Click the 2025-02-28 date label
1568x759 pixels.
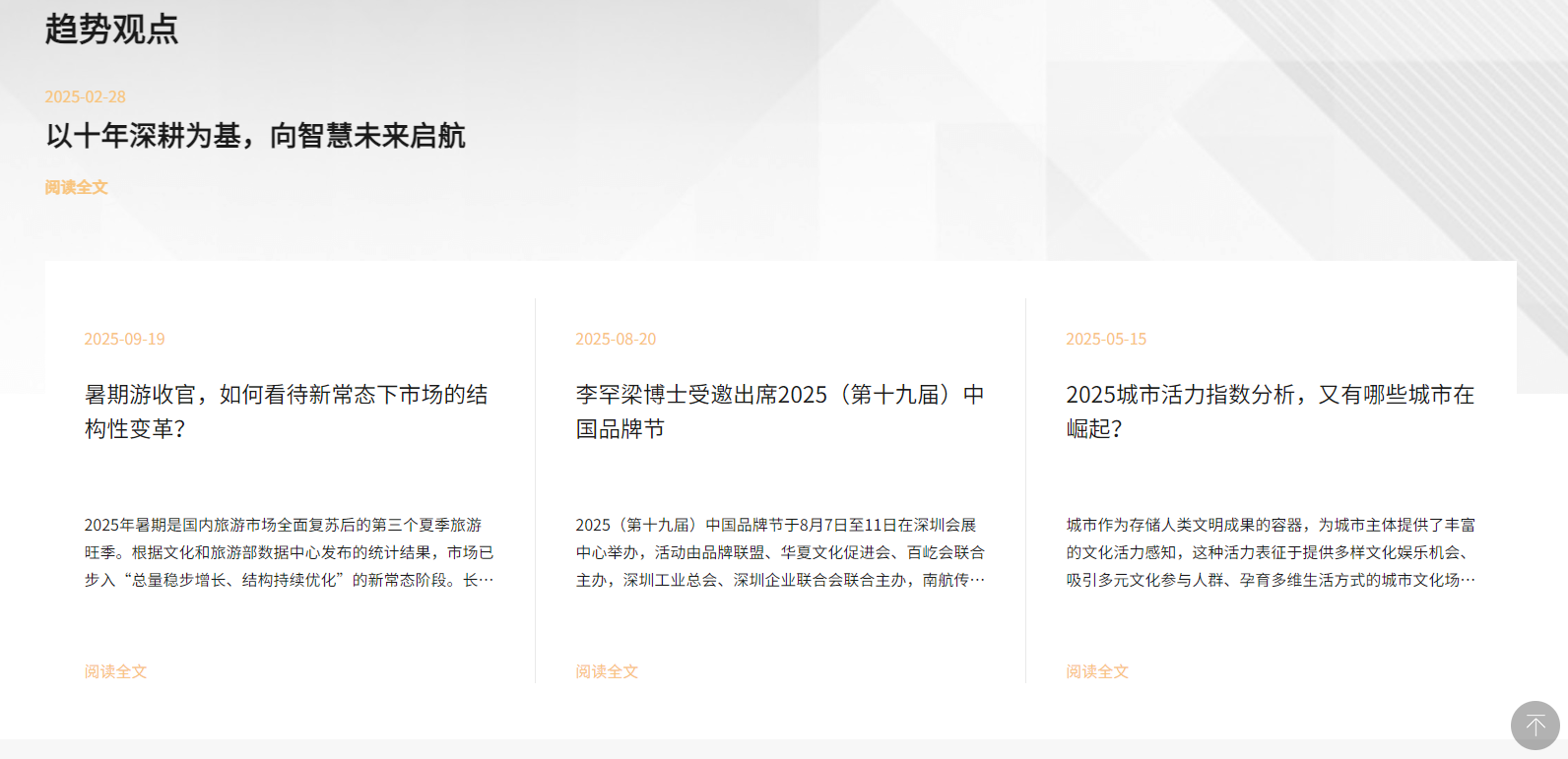[85, 96]
